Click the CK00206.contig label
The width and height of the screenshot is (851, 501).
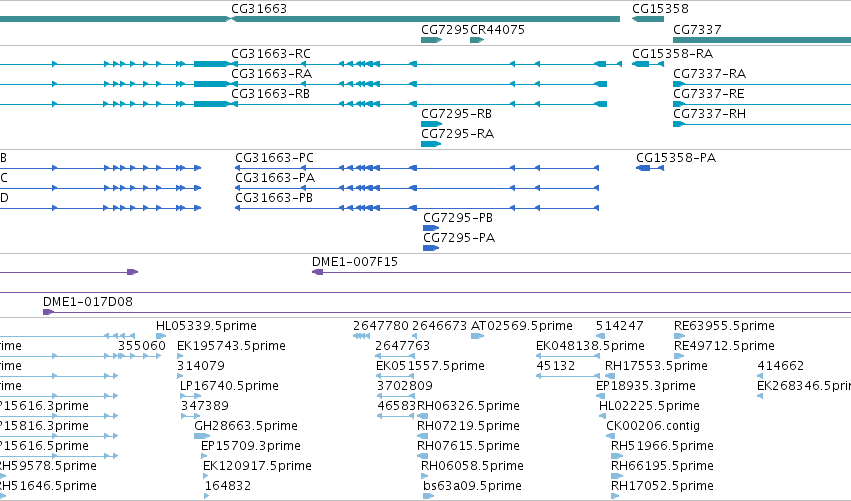pyautogui.click(x=653, y=426)
